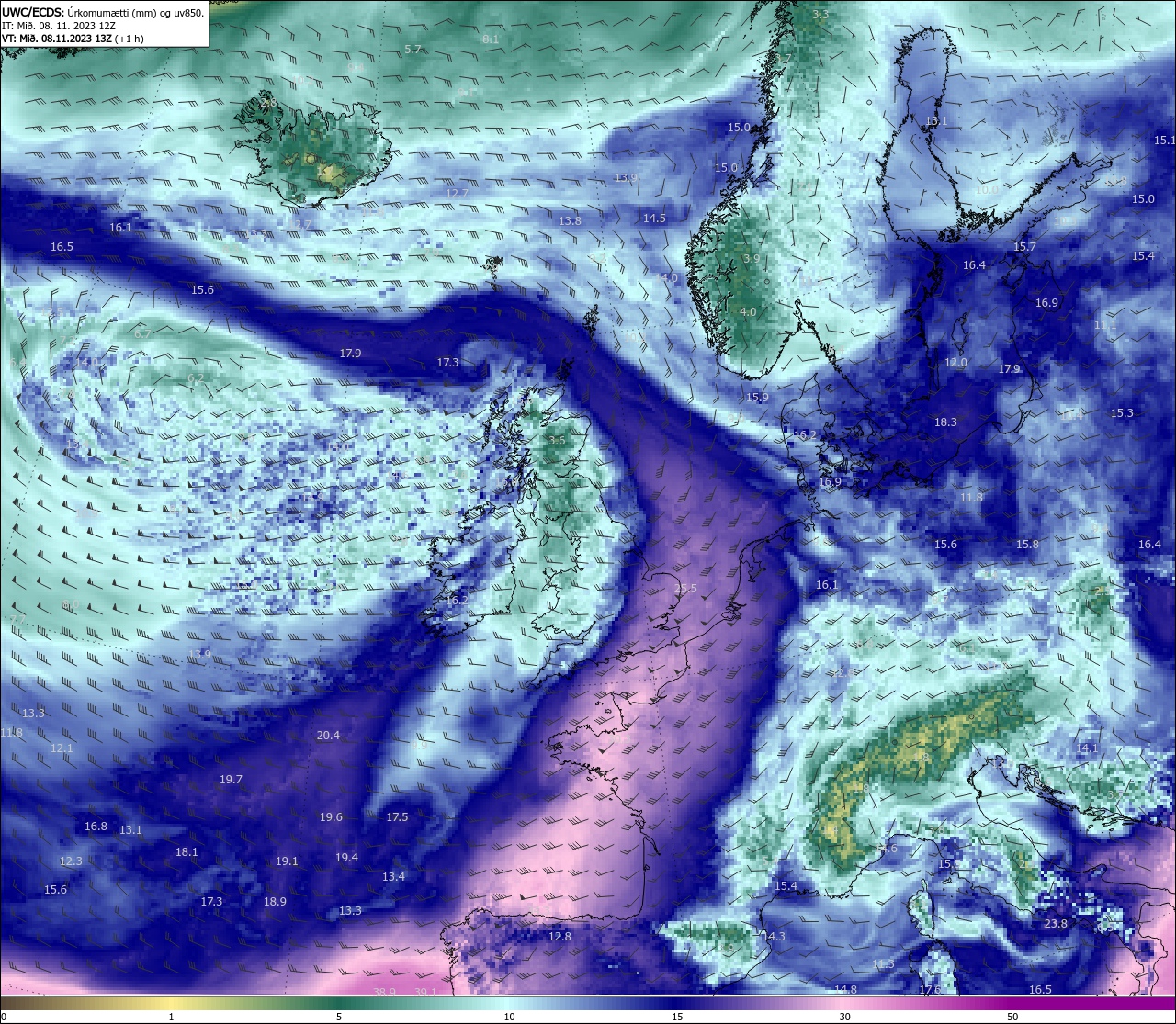Click the 20.4 value label
This screenshot has width=1176, height=1024.
coord(328,735)
